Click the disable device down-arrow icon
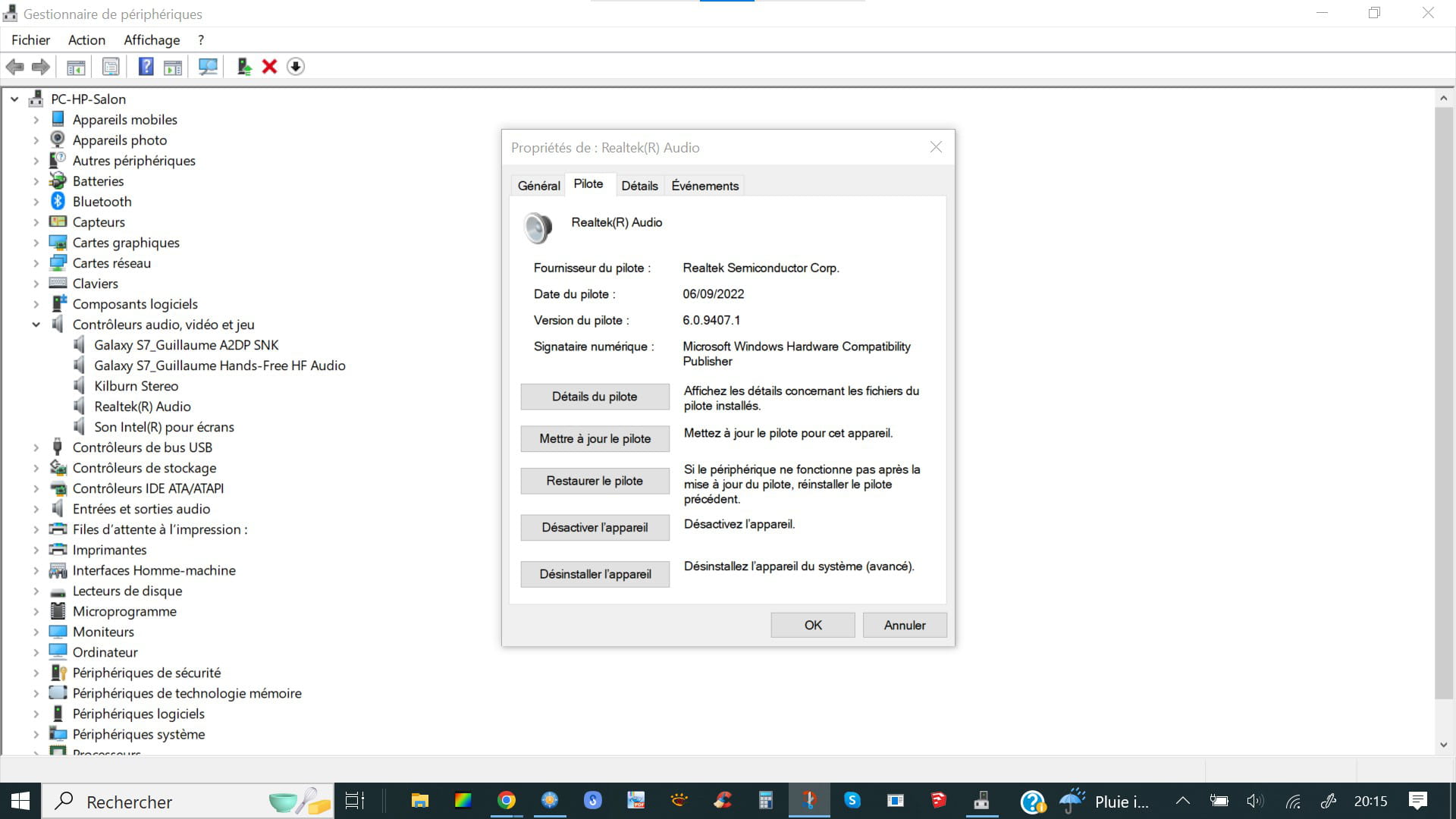The height and width of the screenshot is (819, 1456). click(x=296, y=67)
